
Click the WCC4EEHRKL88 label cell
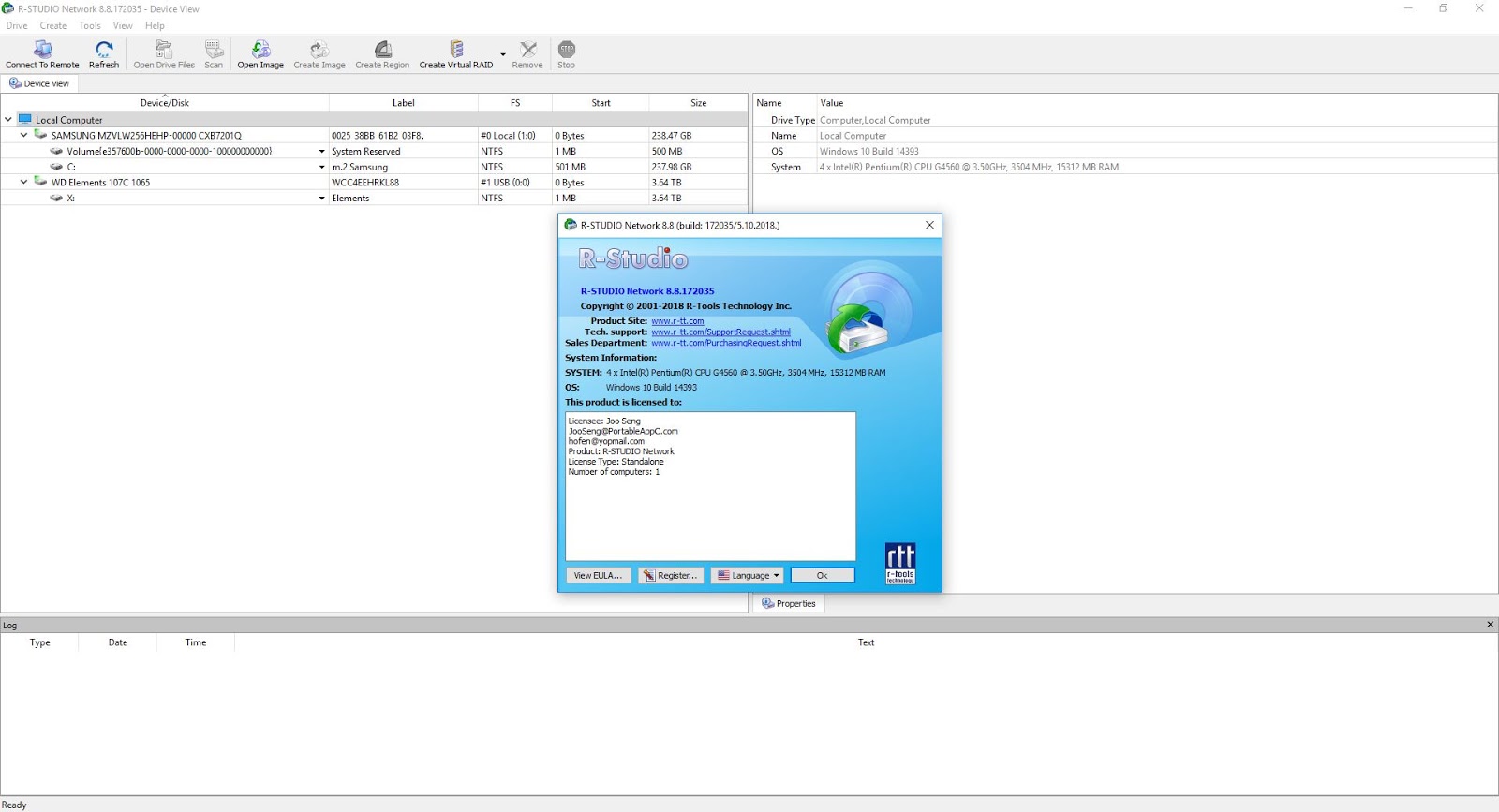[404, 183]
